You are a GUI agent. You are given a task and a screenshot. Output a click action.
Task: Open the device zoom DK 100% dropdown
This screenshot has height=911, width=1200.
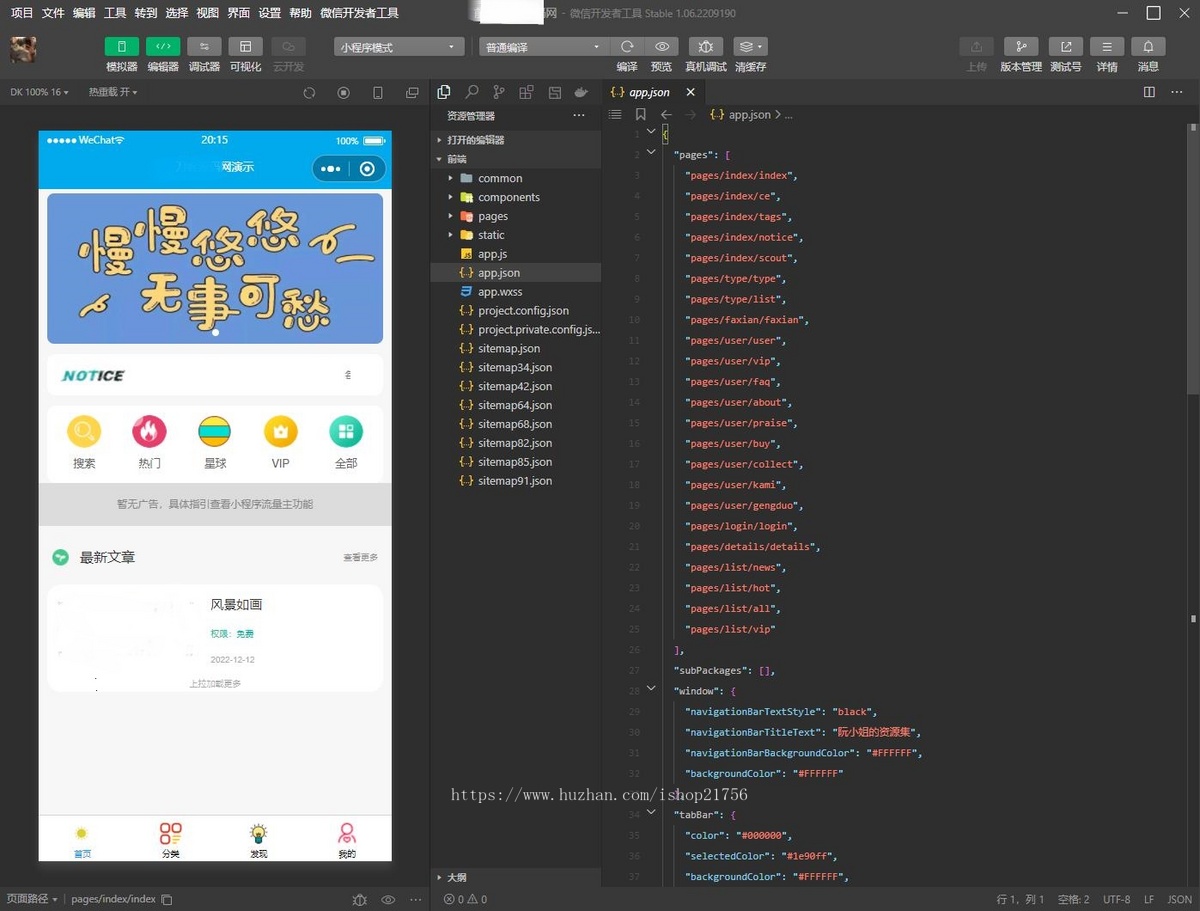(40, 92)
